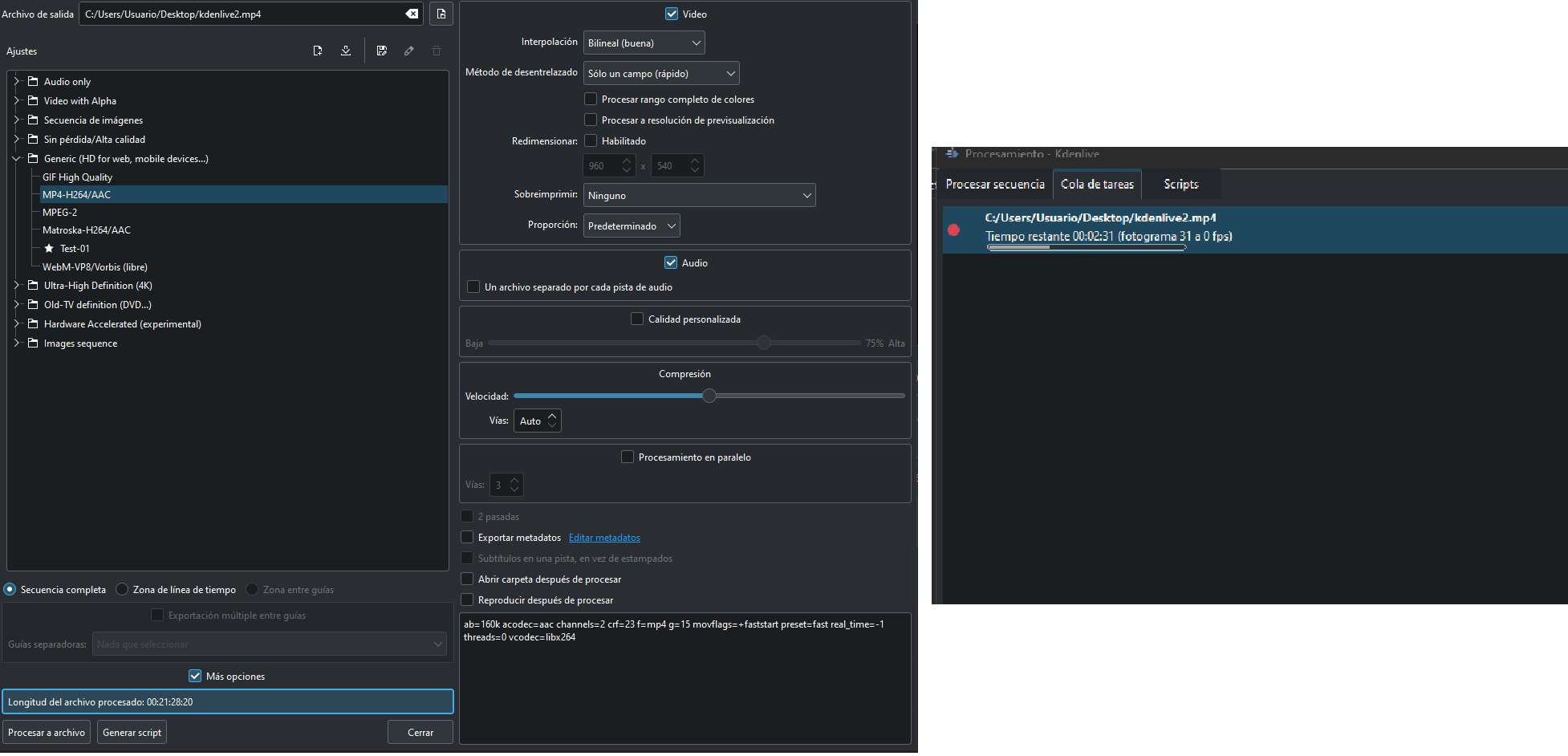The image size is (1568, 756).
Task: Click the Images sequence folder icon
Action: click(33, 343)
